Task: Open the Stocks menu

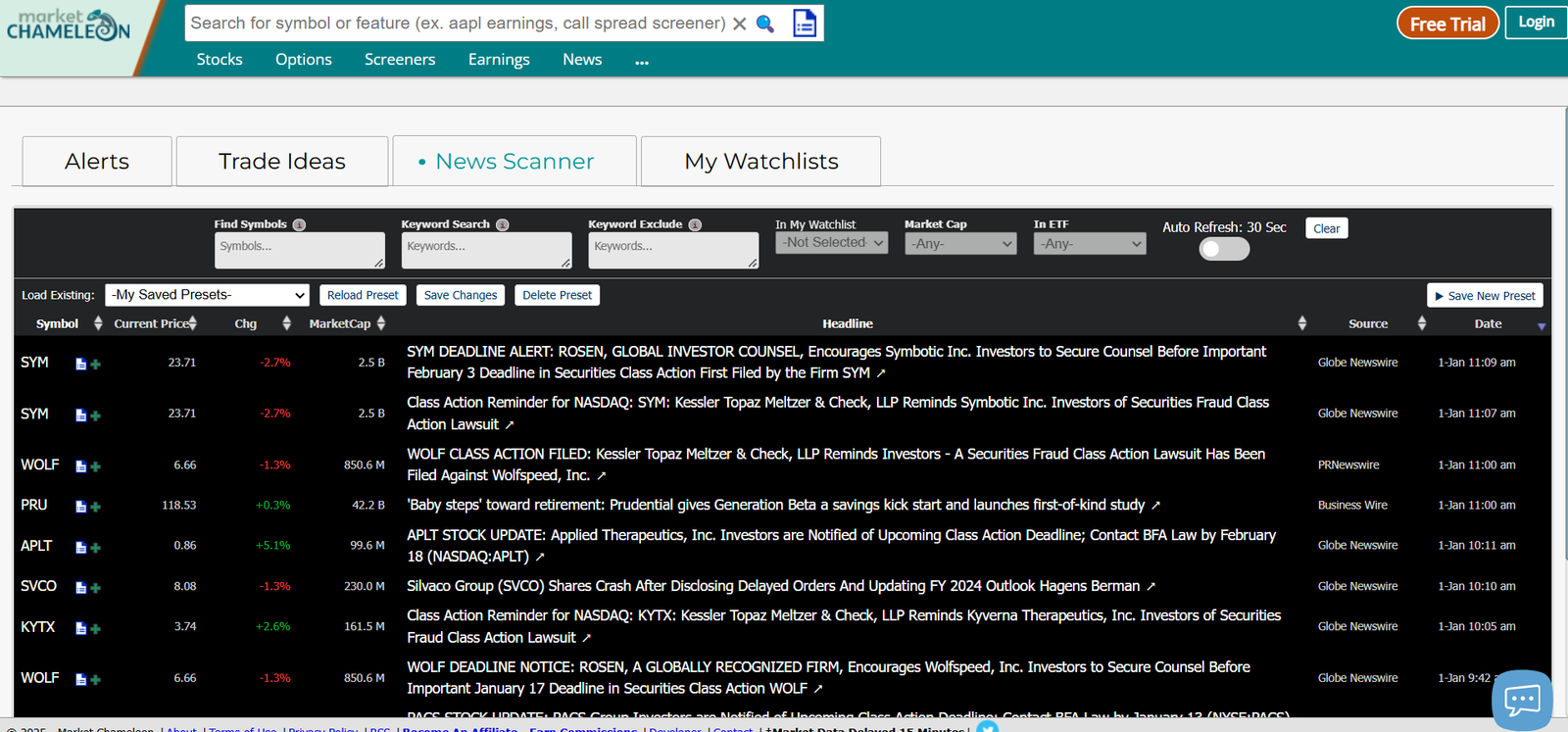Action: [220, 60]
